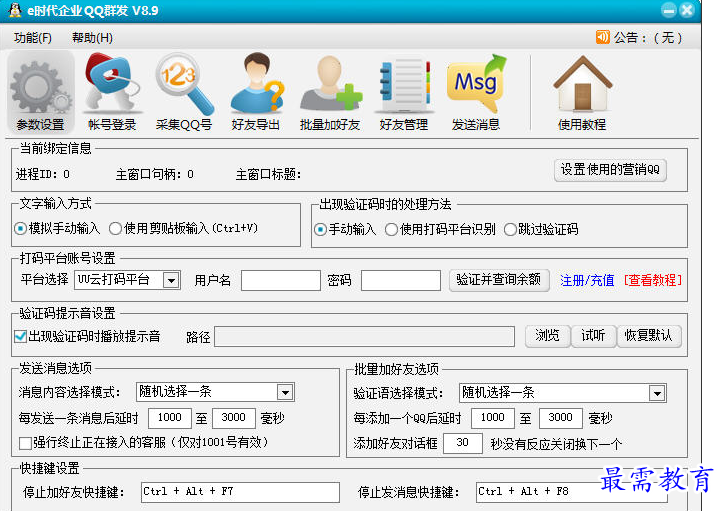Open 发送消息 Msg icon

(x=476, y=92)
